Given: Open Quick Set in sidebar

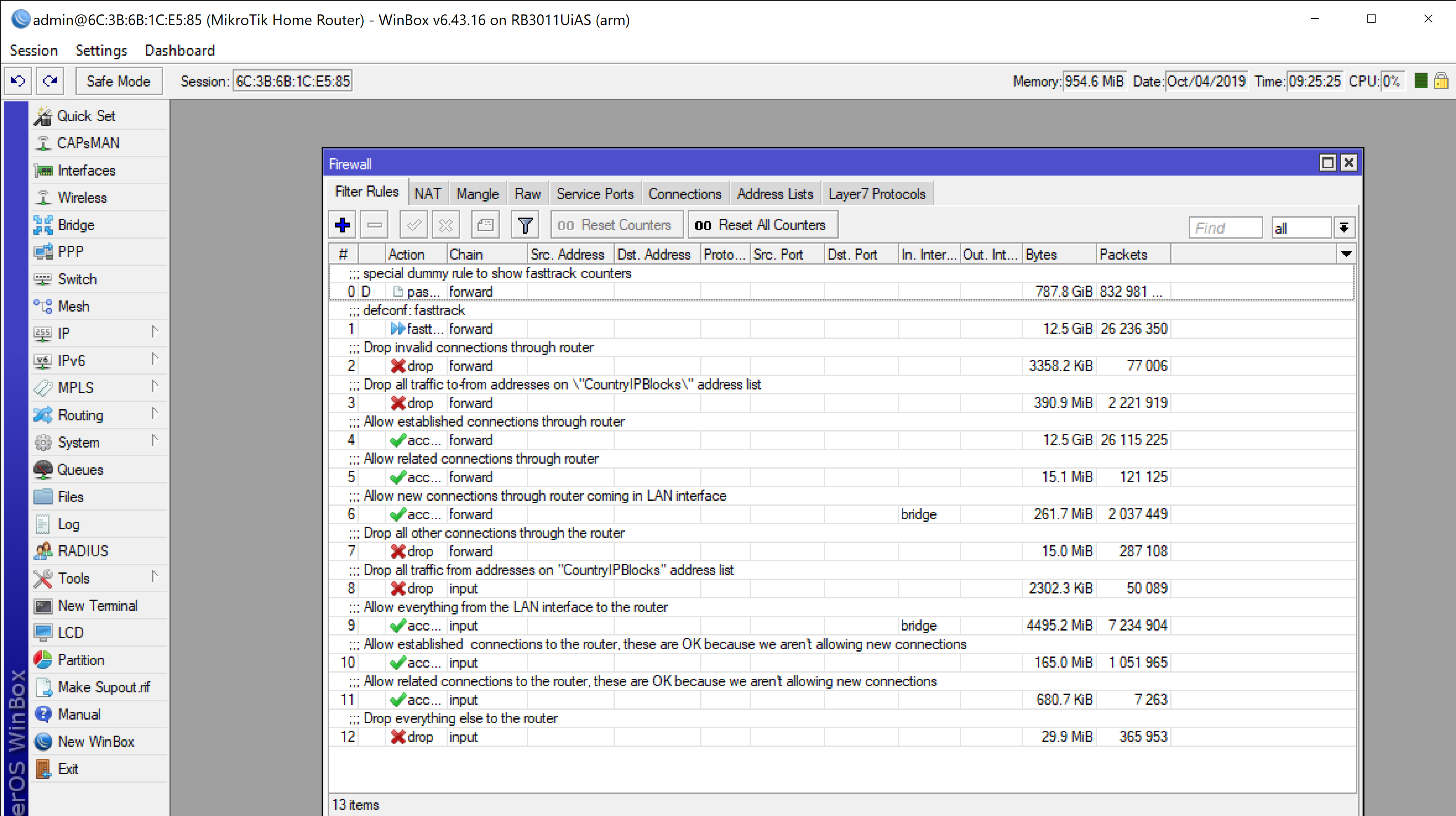Looking at the screenshot, I should click(99, 116).
